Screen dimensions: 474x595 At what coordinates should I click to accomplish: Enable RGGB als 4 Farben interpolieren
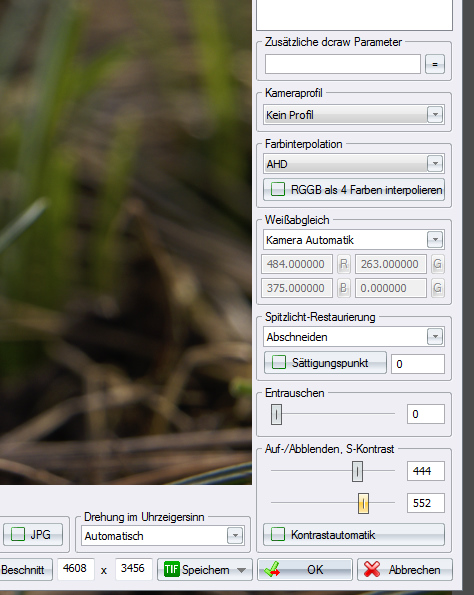278,189
